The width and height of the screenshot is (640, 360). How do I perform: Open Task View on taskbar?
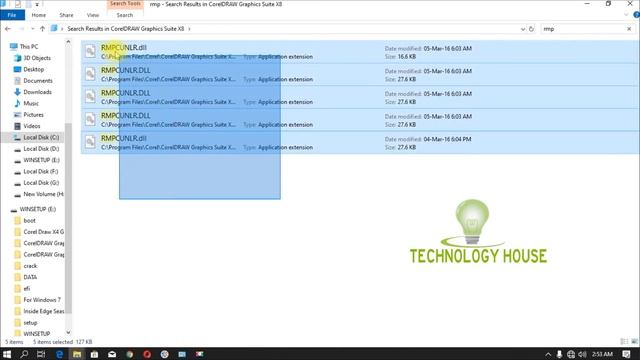click(x=41, y=354)
